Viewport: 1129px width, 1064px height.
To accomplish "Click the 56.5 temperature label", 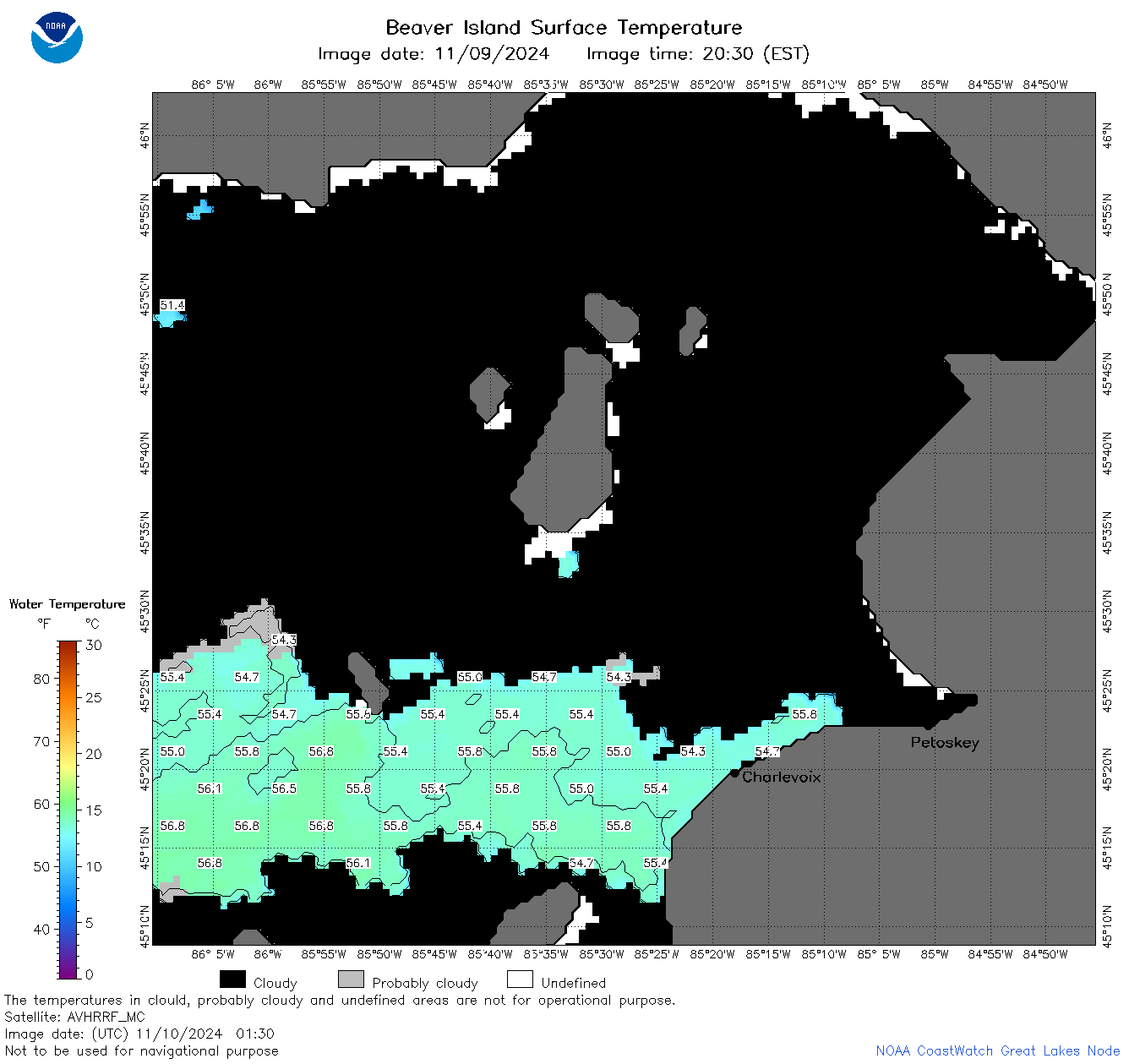I will (x=284, y=788).
